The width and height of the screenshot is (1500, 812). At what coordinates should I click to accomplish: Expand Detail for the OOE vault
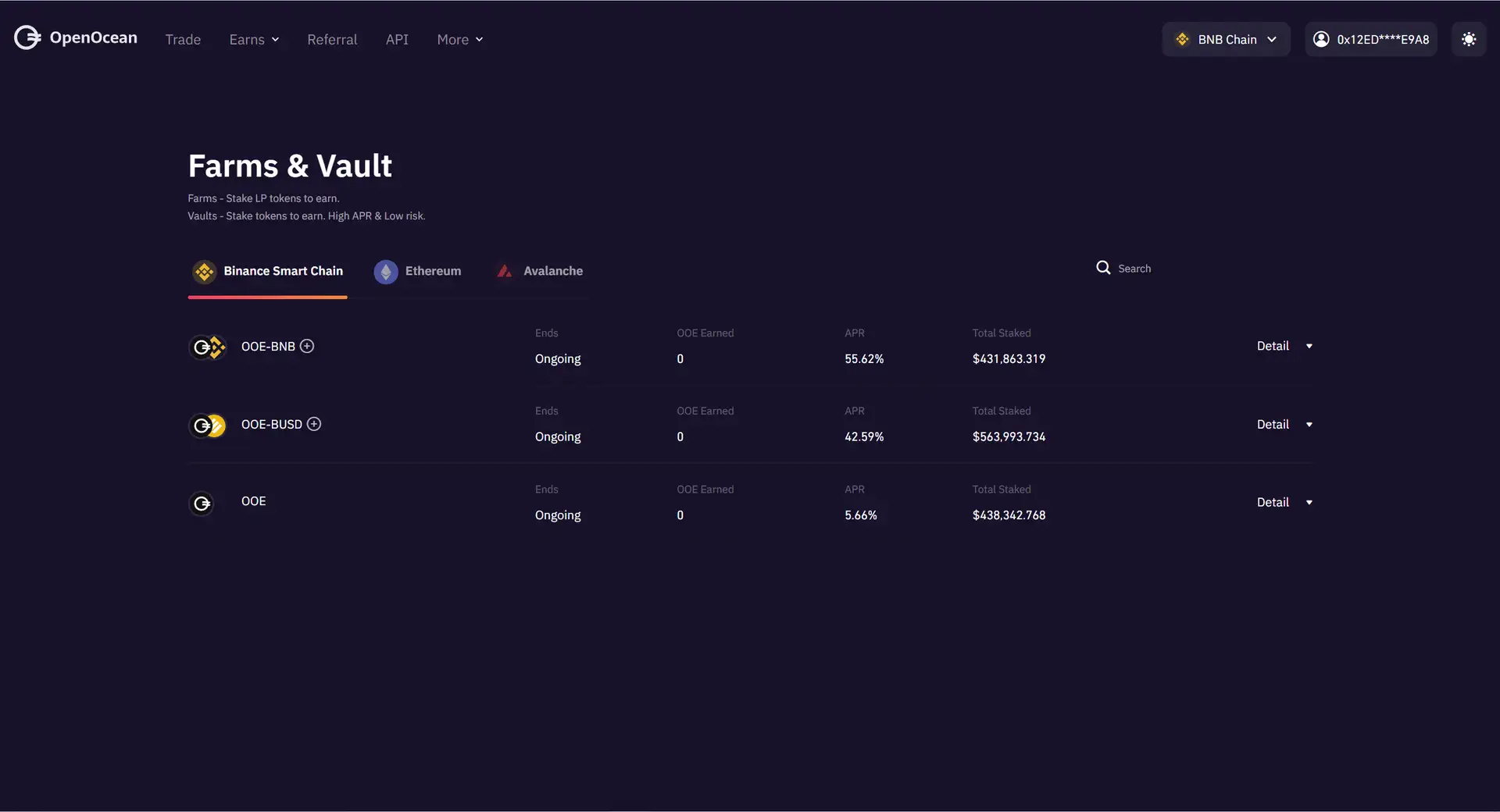(1284, 502)
